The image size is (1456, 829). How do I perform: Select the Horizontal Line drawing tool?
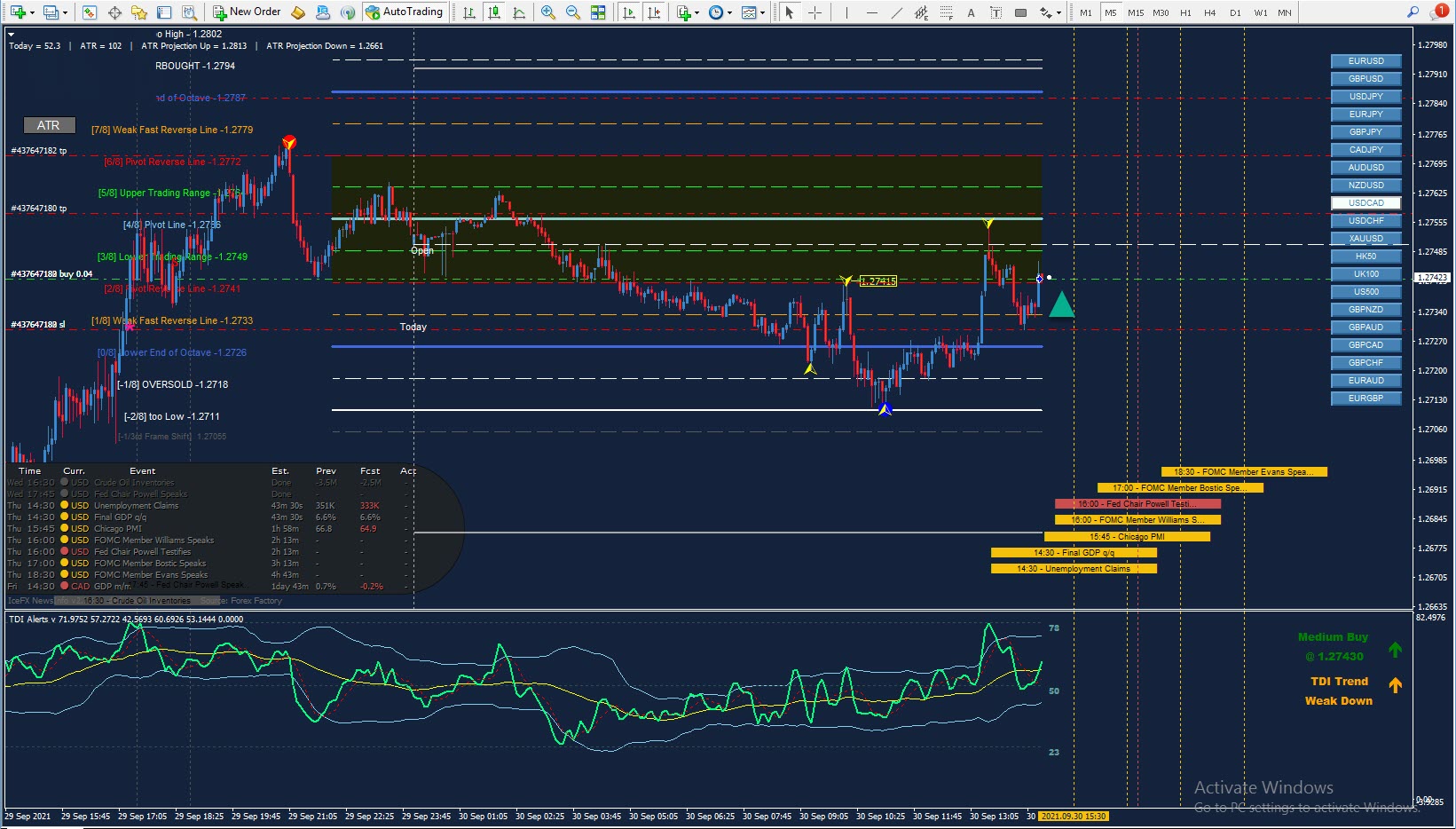click(x=871, y=12)
